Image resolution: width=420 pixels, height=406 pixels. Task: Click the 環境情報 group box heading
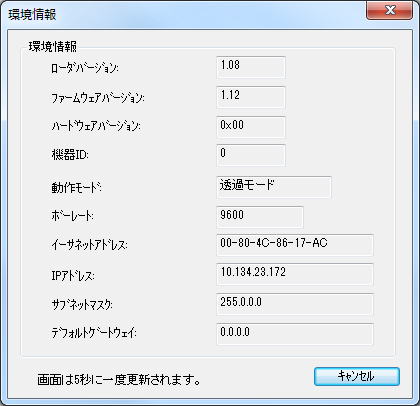tap(53, 46)
